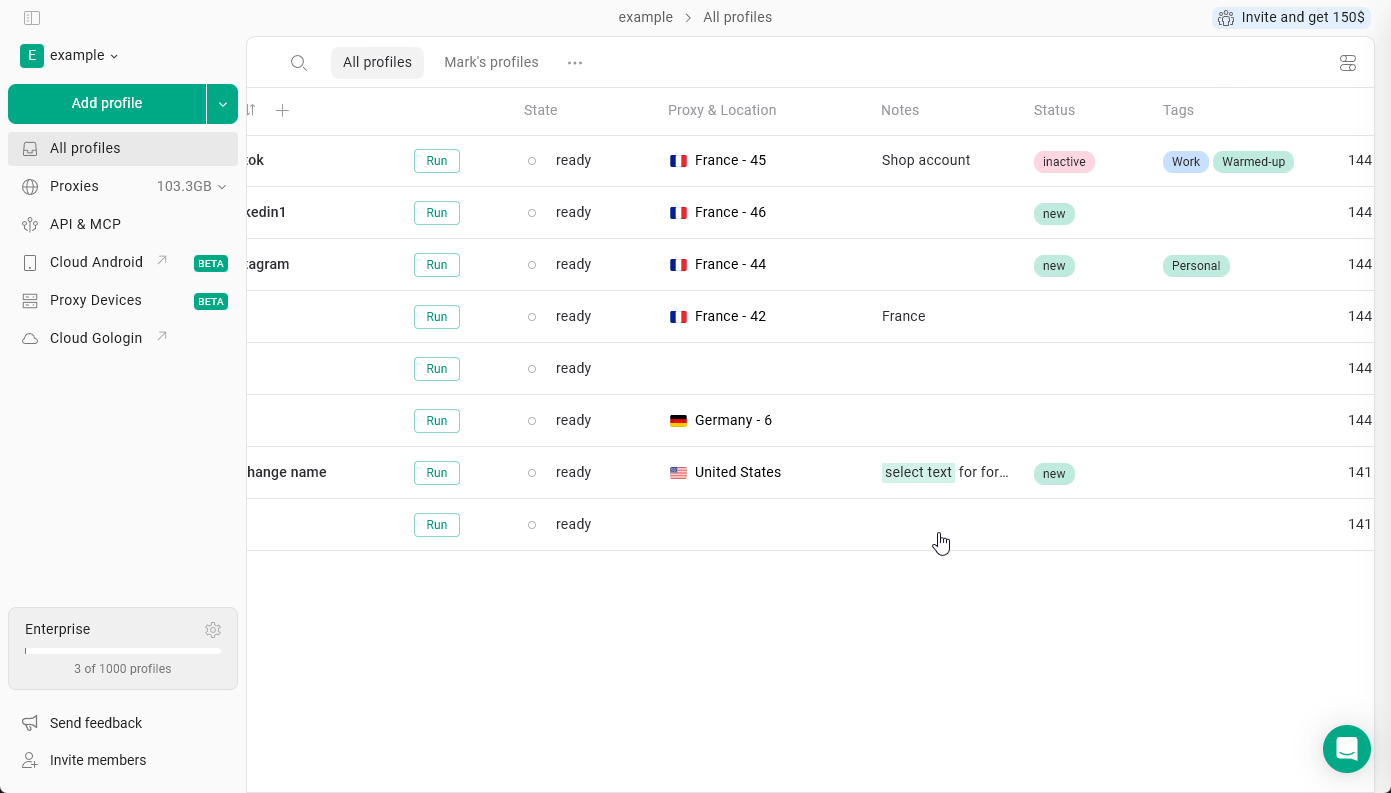Click the API & MCP icon

(30, 225)
